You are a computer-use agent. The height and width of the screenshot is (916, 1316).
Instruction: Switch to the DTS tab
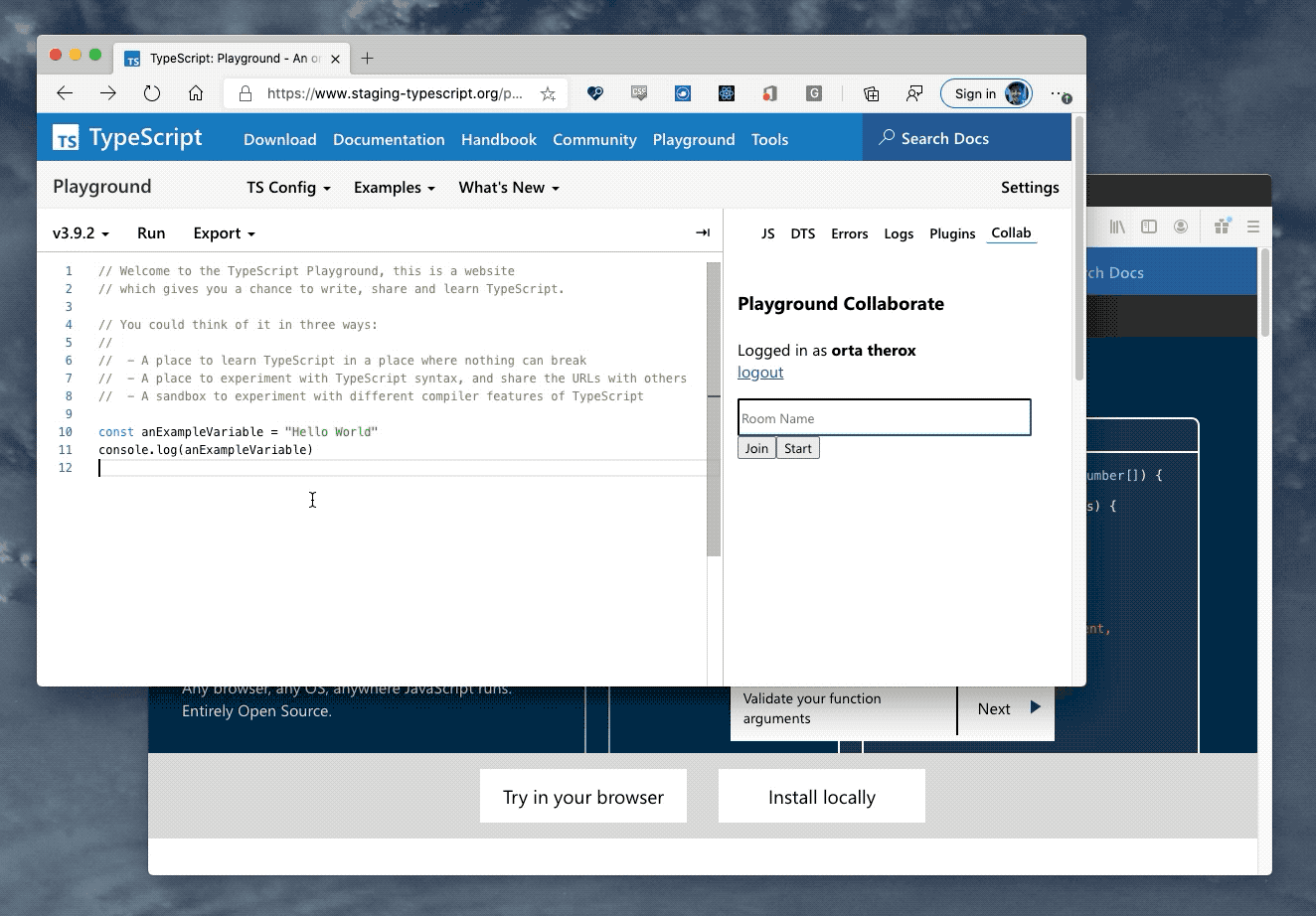pyautogui.click(x=803, y=233)
